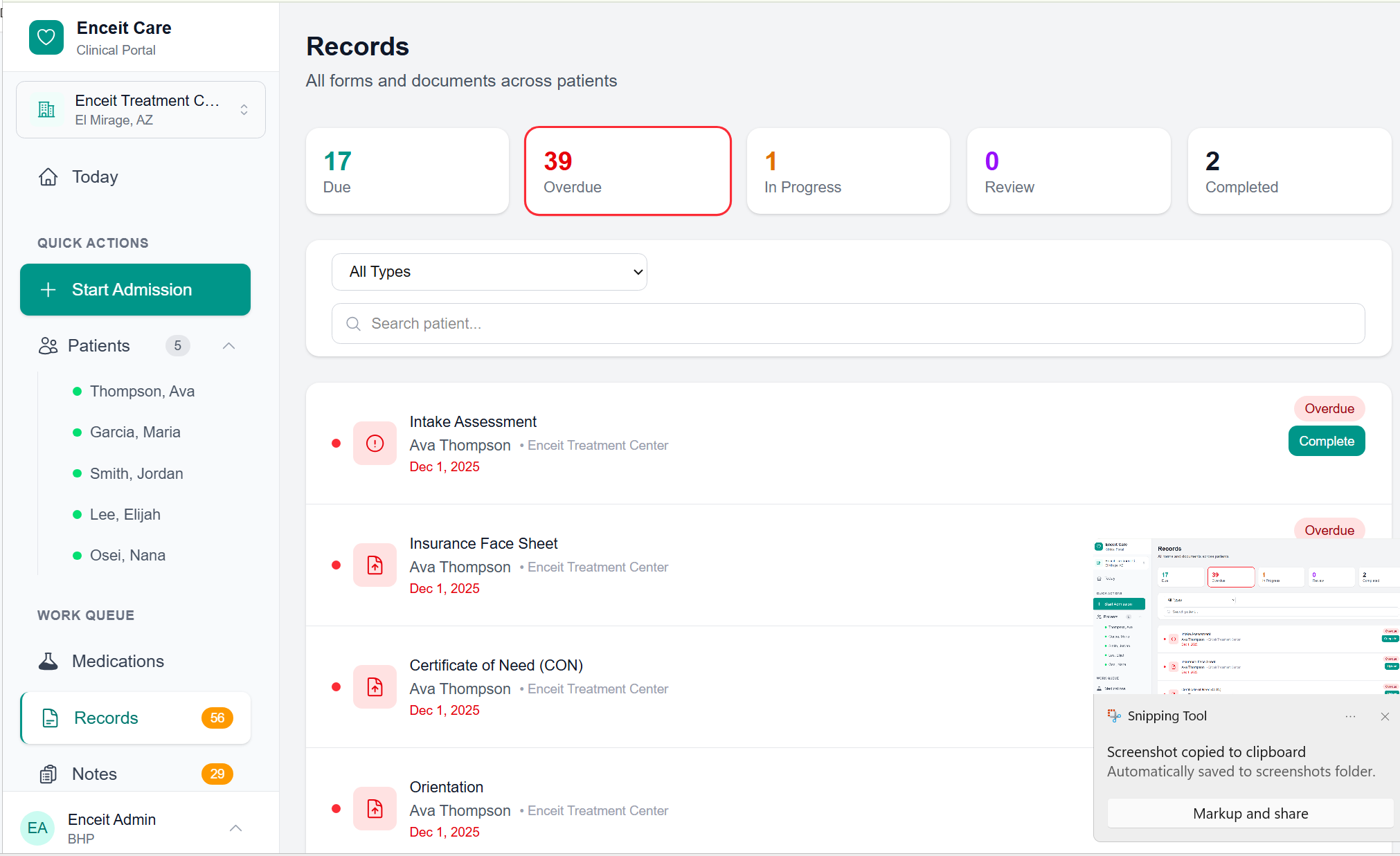The height and width of the screenshot is (856, 1400).
Task: Click the Records page heading
Action: click(357, 46)
